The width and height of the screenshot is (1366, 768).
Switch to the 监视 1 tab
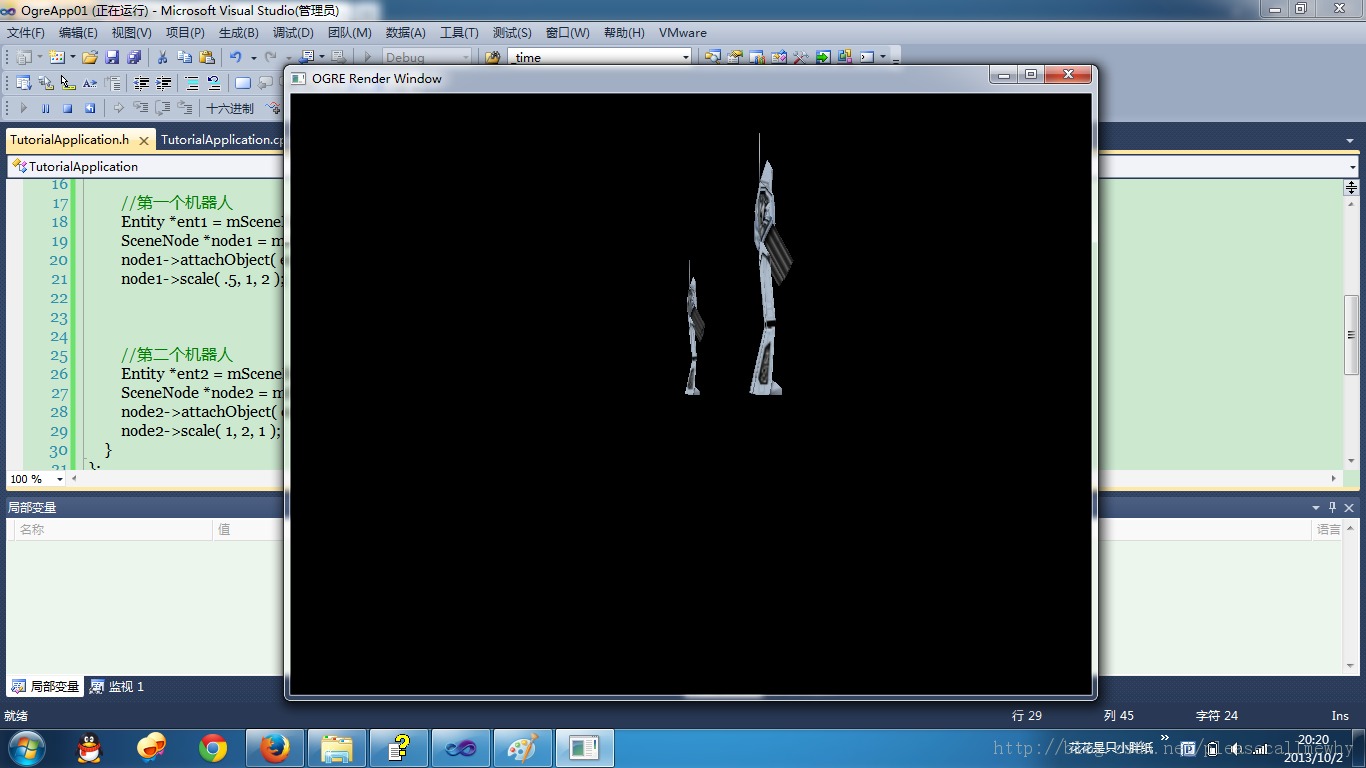[118, 687]
